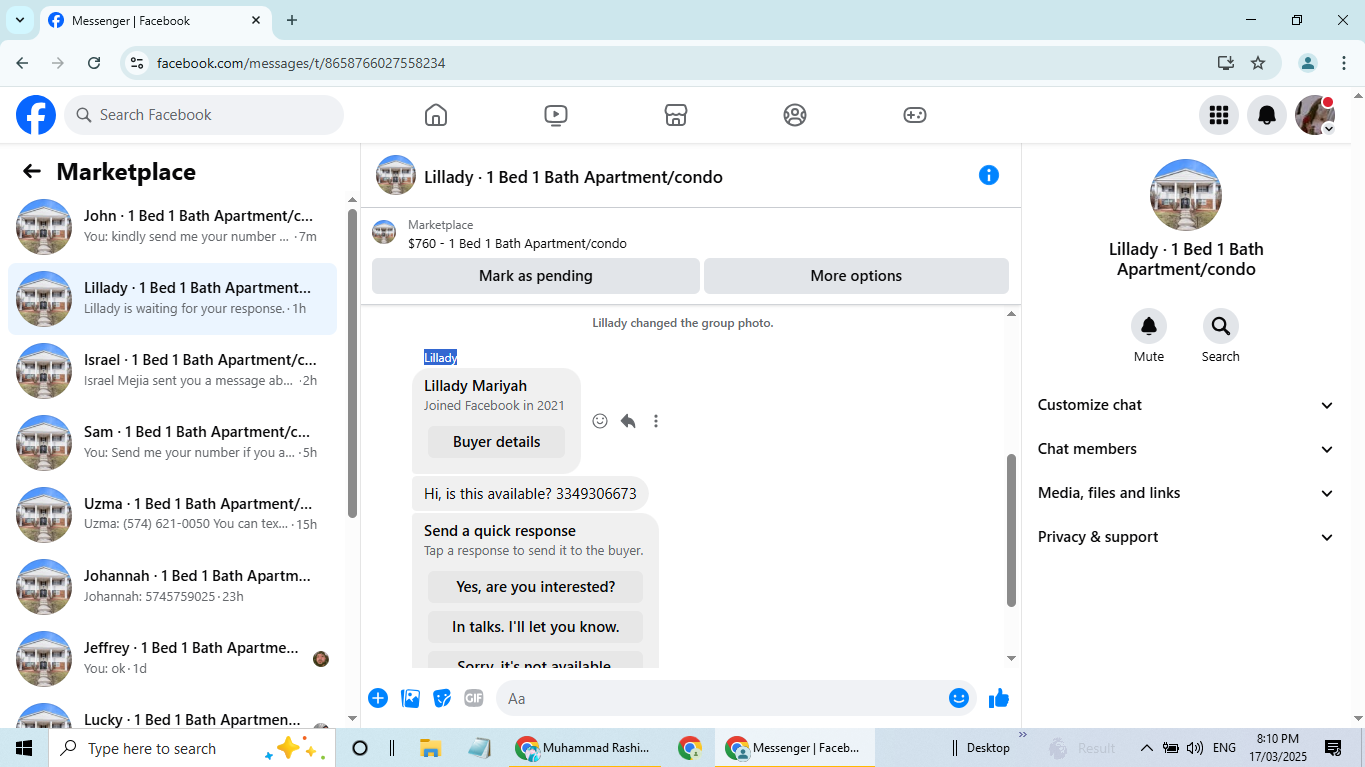
Task: Reply to Lillady's message
Action: [628, 421]
